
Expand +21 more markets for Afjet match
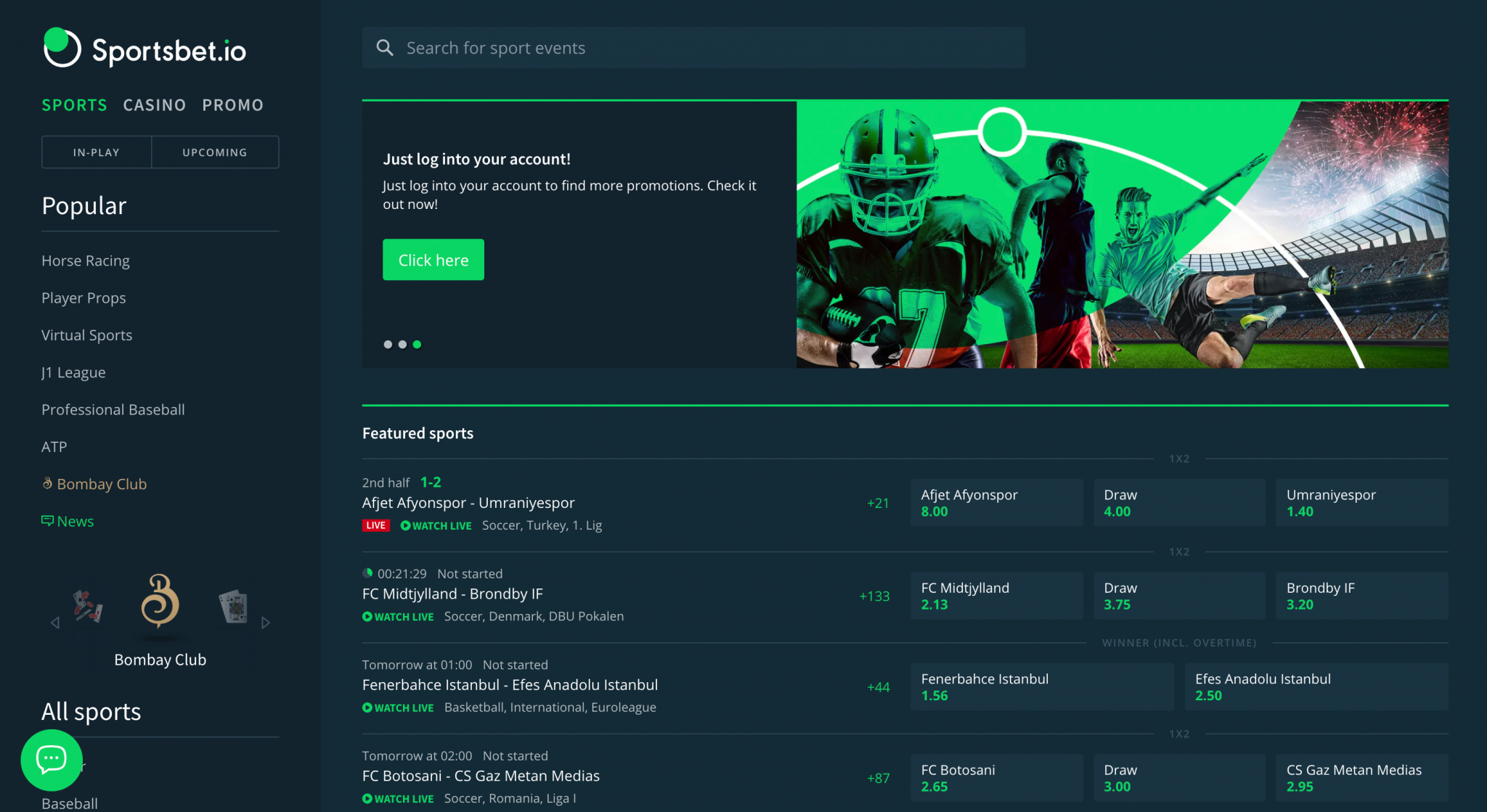(x=878, y=503)
